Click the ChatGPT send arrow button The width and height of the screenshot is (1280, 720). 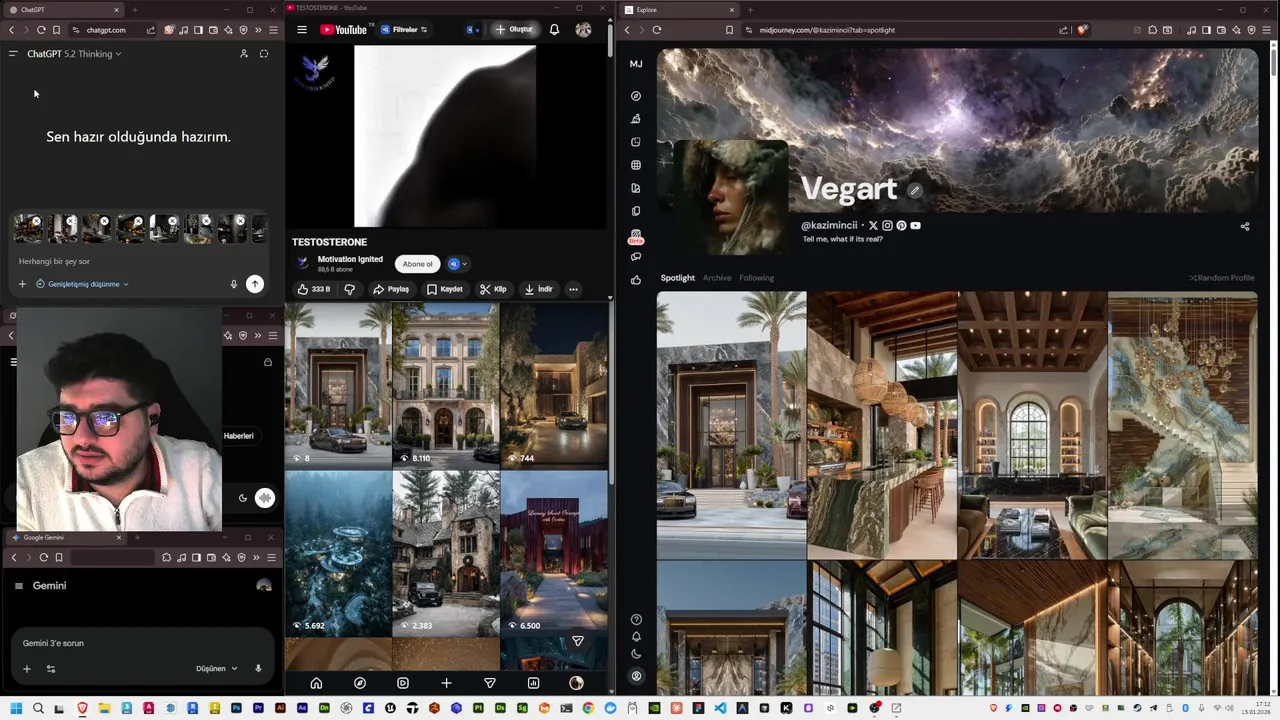click(x=255, y=284)
